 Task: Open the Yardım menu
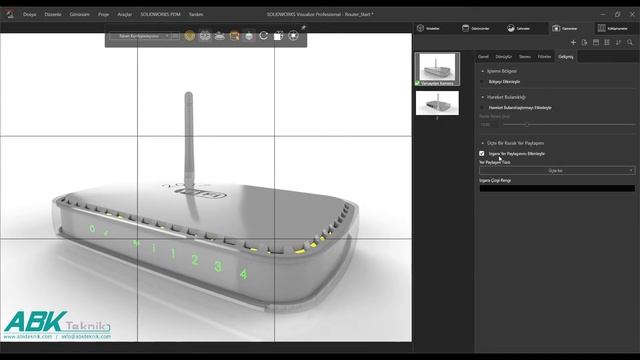pyautogui.click(x=196, y=14)
